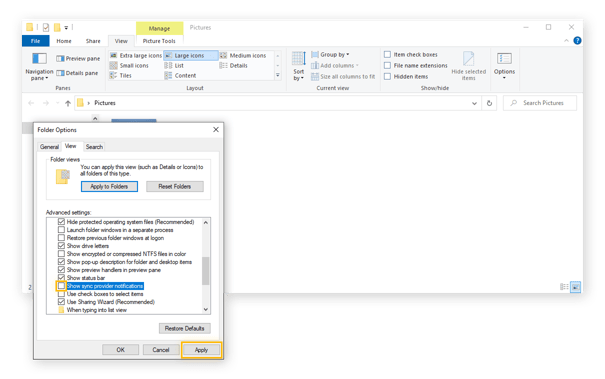Click the New folder quick access icon
The height and width of the screenshot is (379, 605).
[x=57, y=27]
